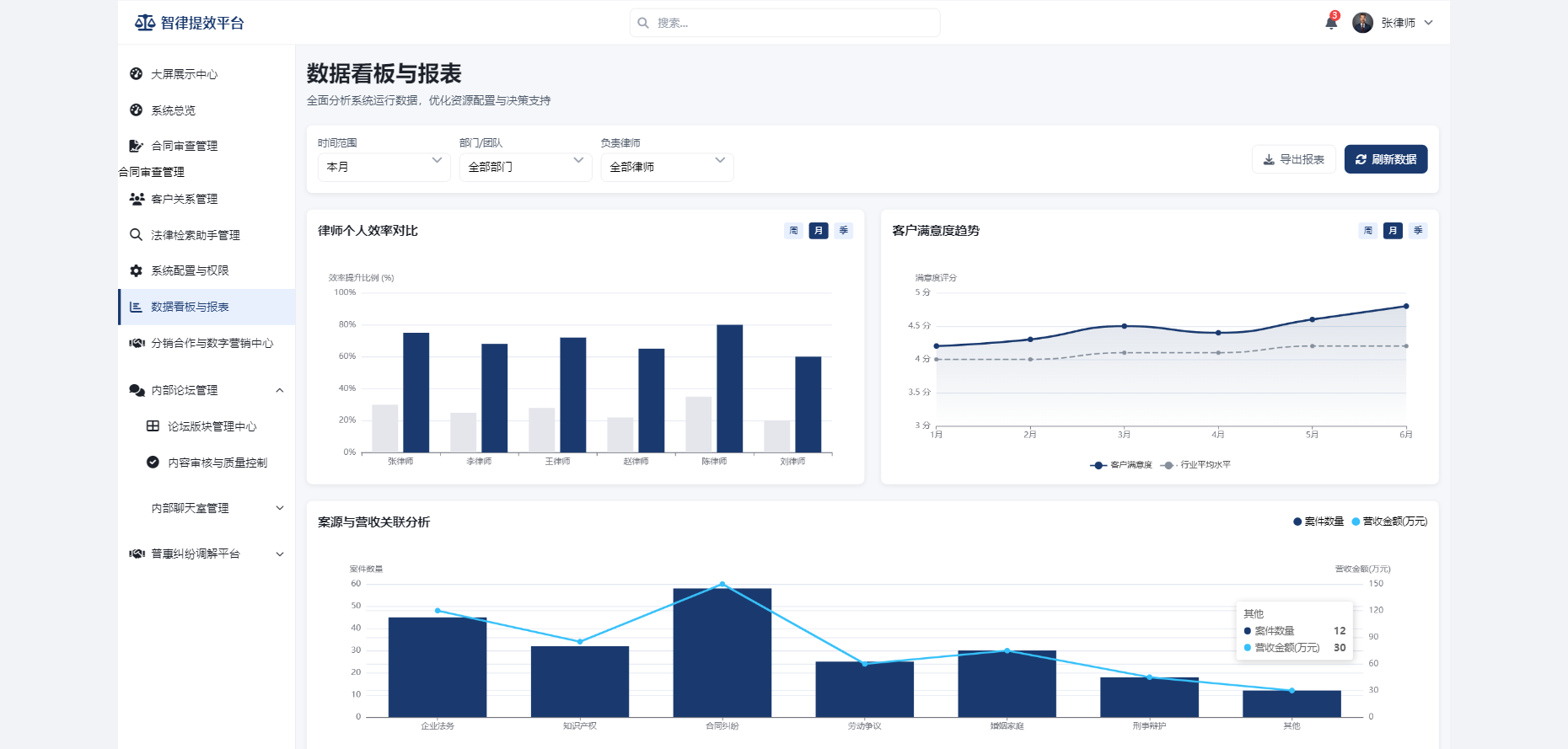
Task: Open the user menu chevron beside 张律师
Action: tap(1429, 23)
